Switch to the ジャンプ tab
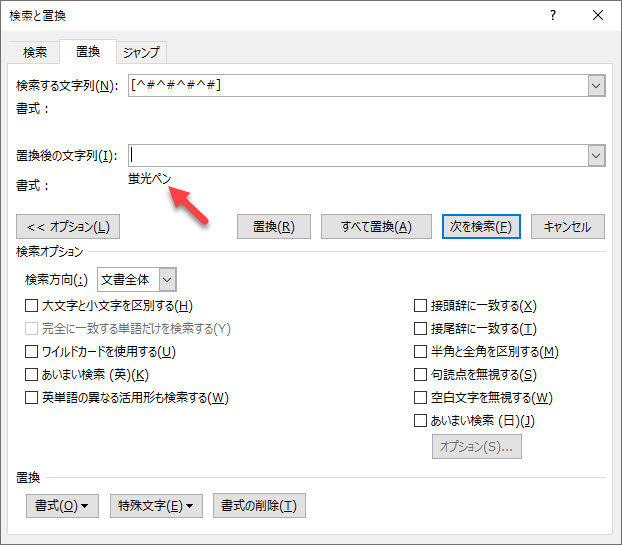Image resolution: width=622 pixels, height=545 pixels. (141, 53)
